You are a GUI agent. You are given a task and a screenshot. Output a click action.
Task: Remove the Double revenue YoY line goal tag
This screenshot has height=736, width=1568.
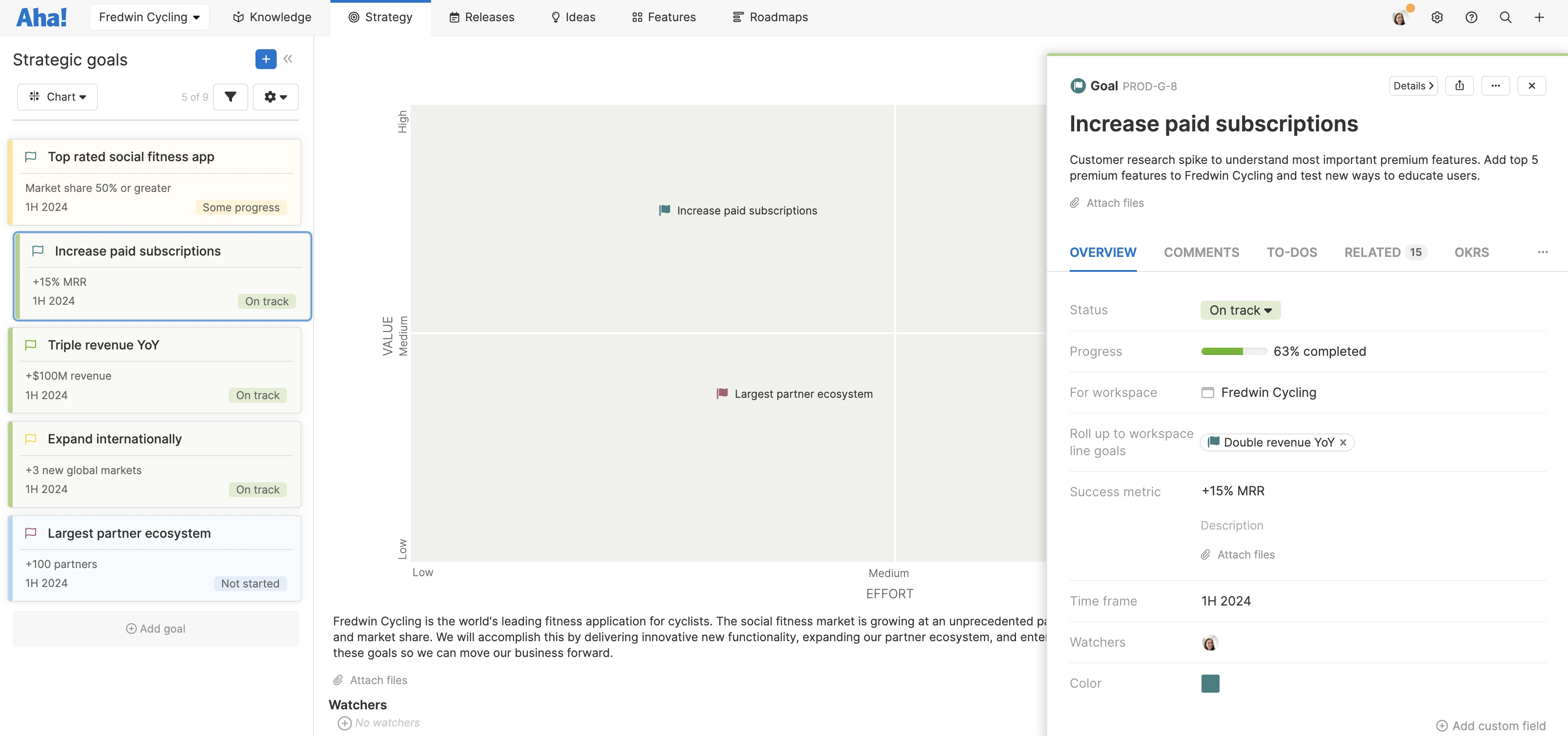coord(1343,442)
